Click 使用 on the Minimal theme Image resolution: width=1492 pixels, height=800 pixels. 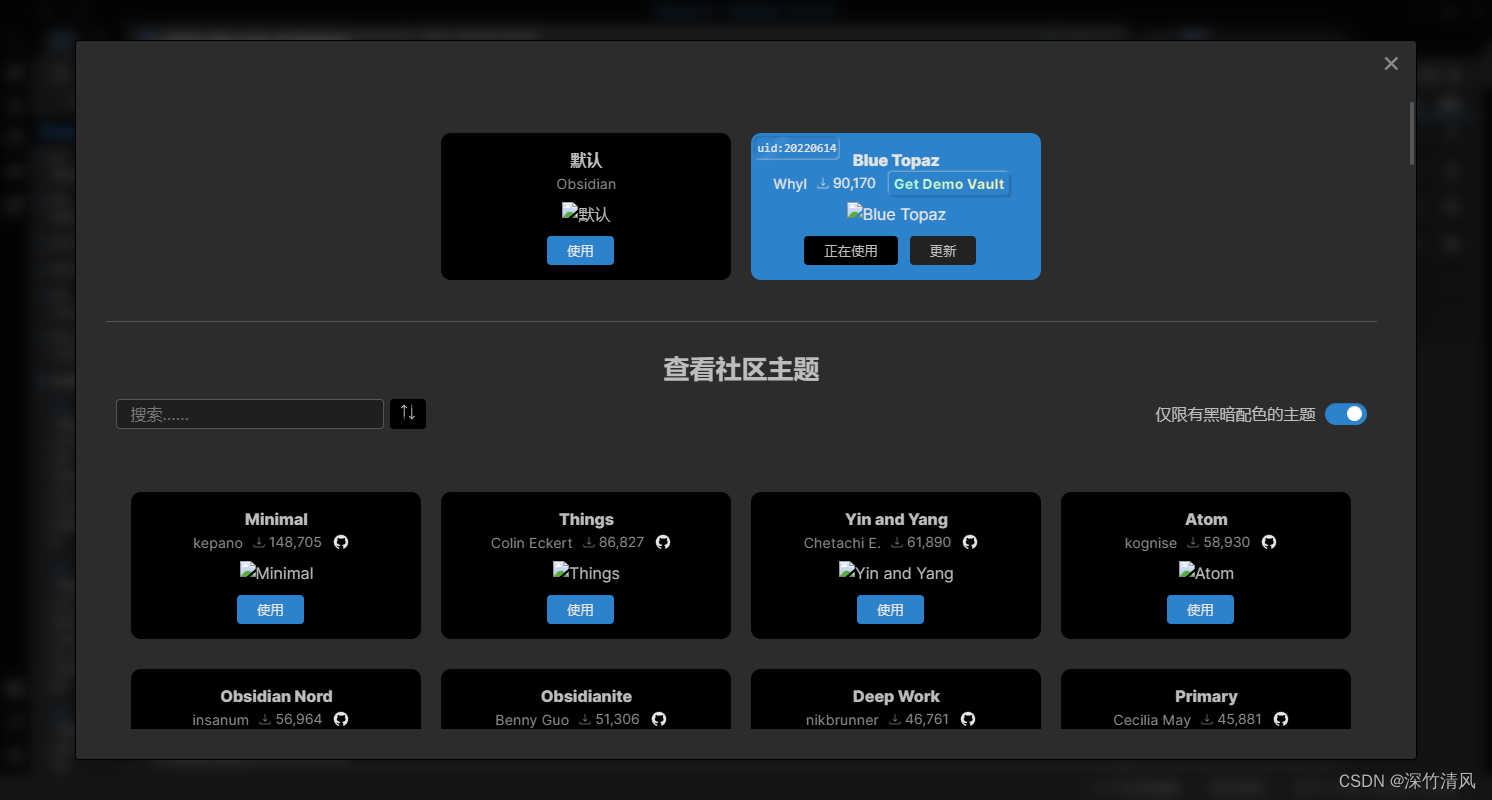tap(270, 609)
